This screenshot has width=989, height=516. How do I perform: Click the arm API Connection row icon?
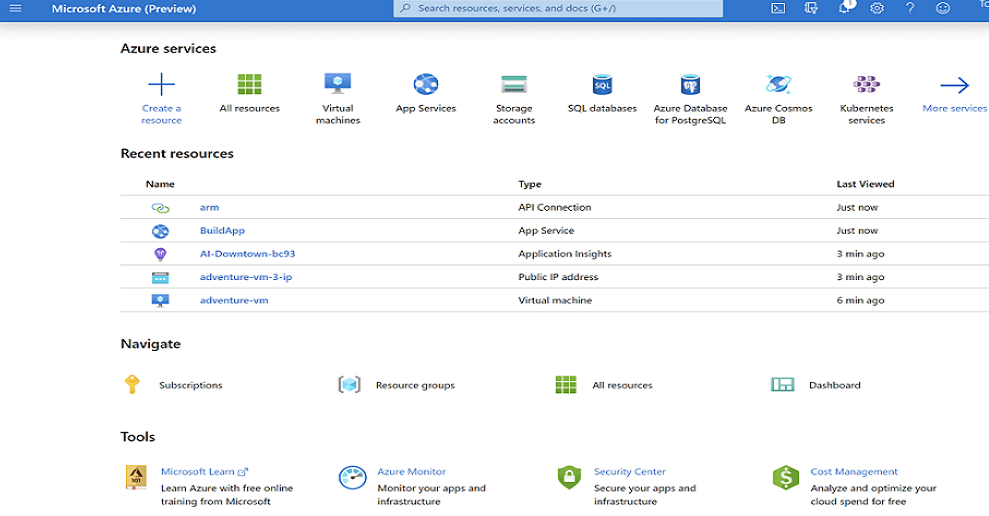click(x=160, y=208)
